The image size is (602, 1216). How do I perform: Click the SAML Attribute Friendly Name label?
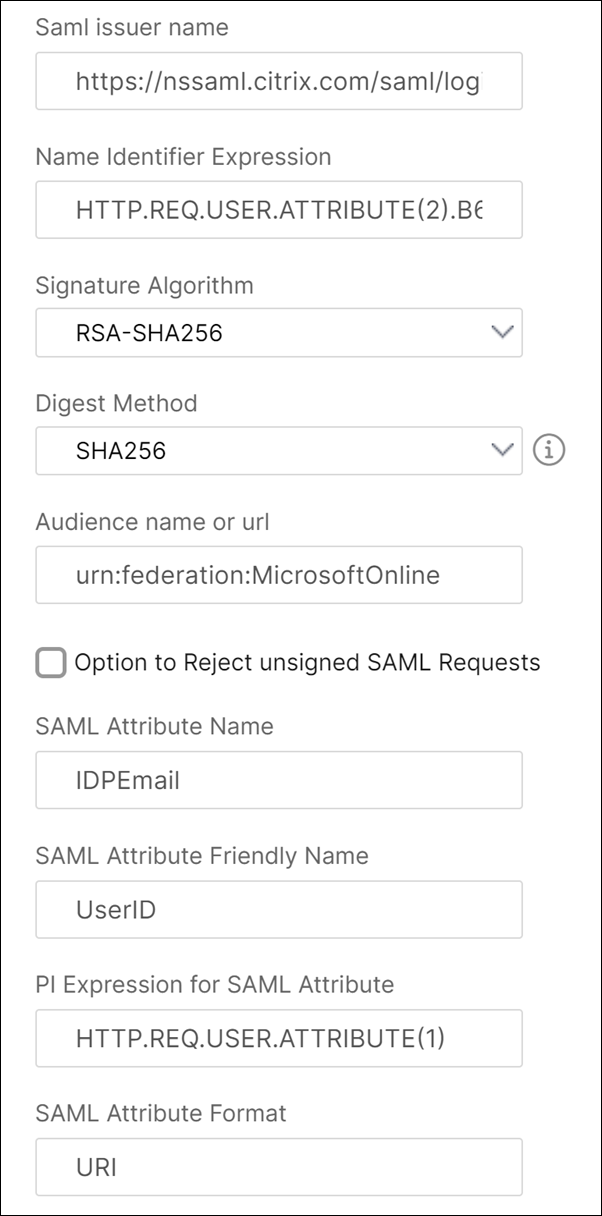click(202, 855)
